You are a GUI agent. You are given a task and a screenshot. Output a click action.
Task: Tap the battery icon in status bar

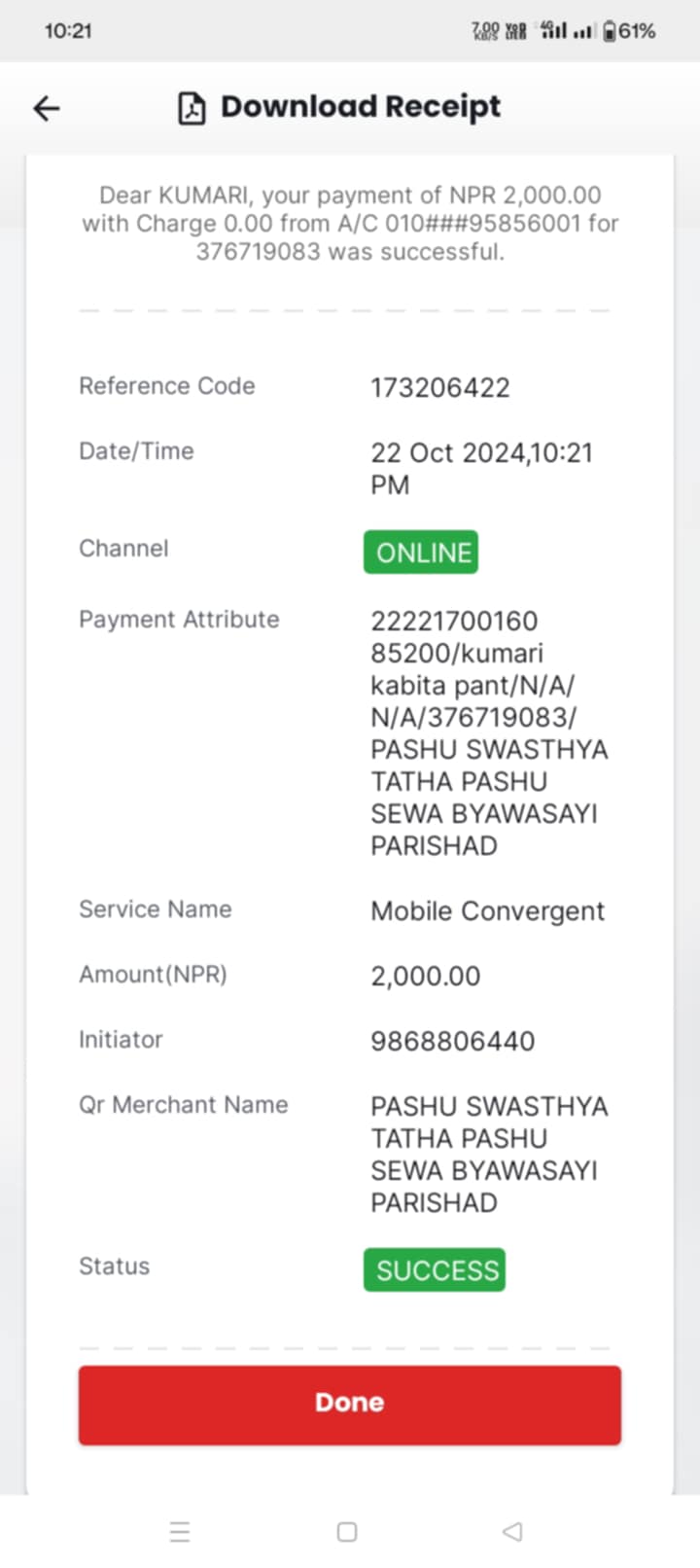609,31
